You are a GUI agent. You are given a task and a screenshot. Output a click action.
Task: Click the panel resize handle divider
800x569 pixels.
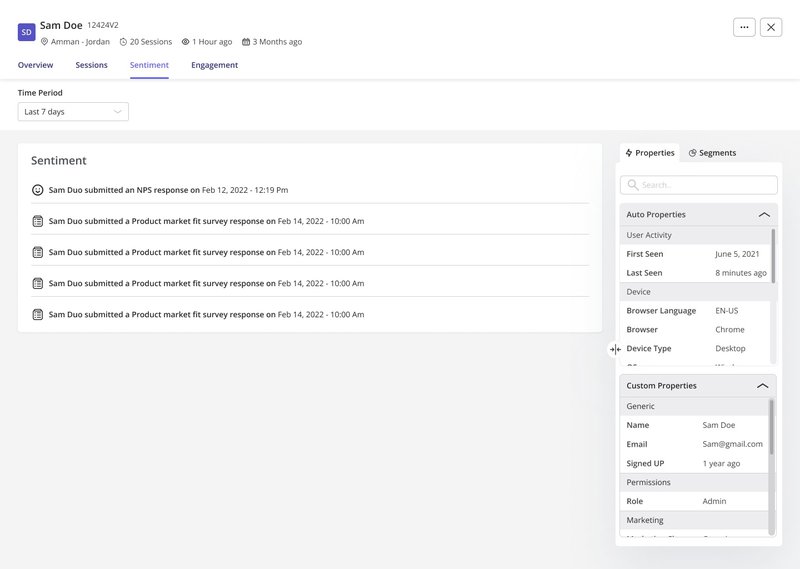pyautogui.click(x=615, y=349)
